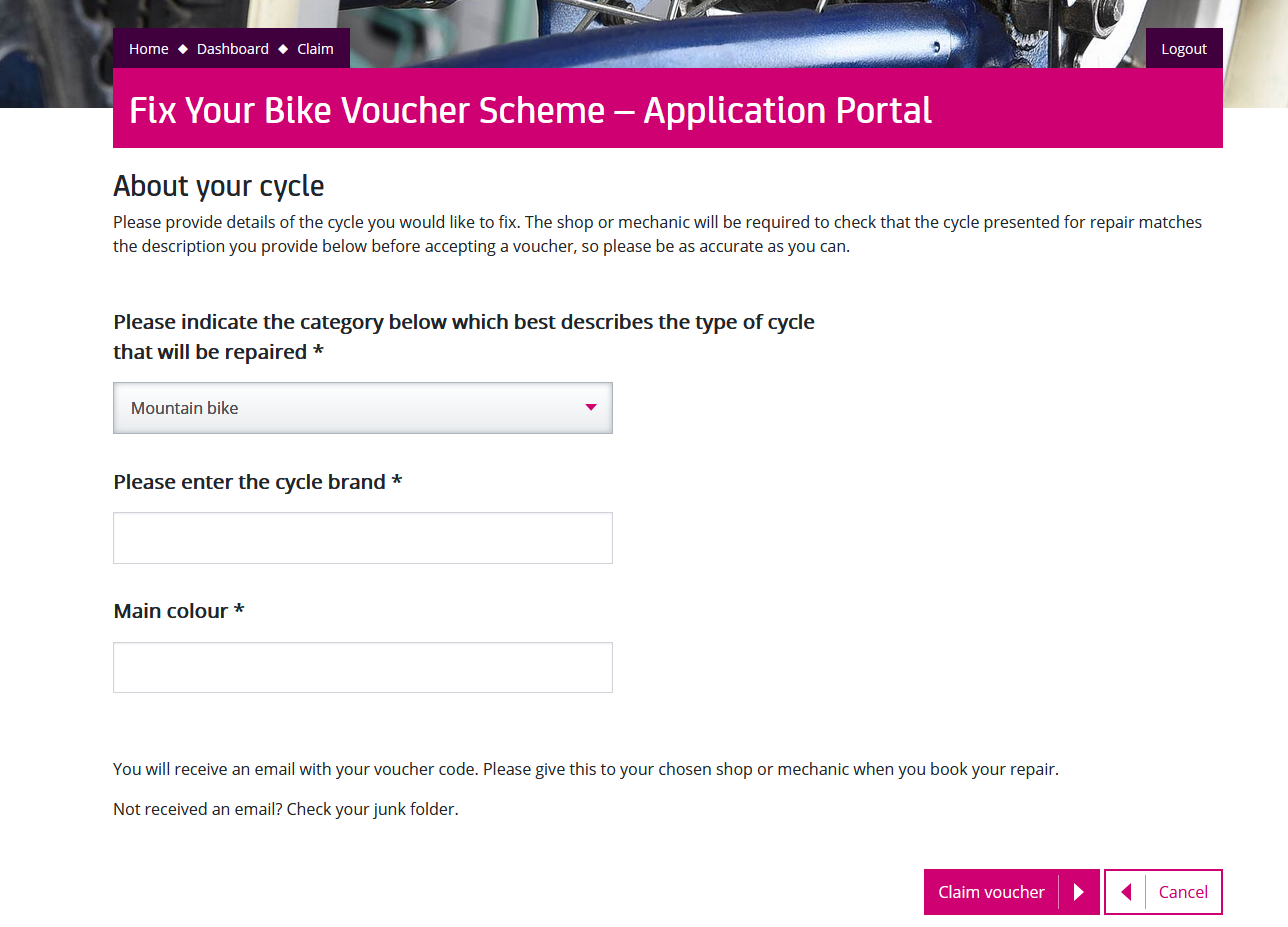
Task: Click inside the cycle brand field
Action: point(363,537)
